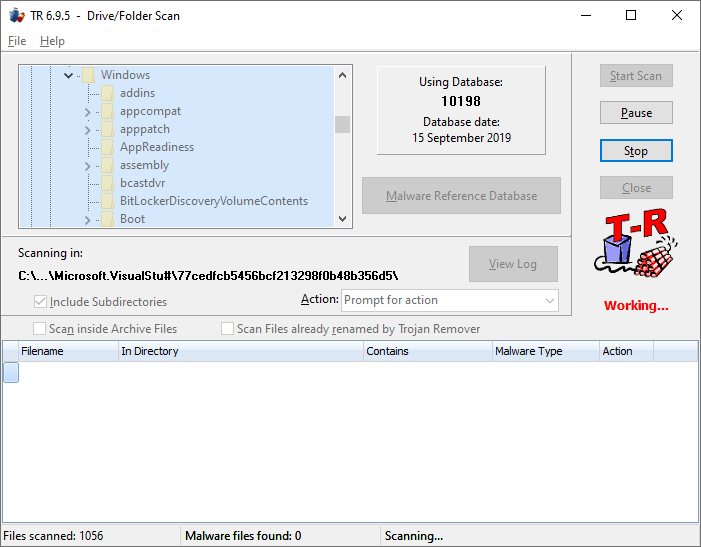
Task: Click folder tree scroll up arrow
Action: point(342,75)
